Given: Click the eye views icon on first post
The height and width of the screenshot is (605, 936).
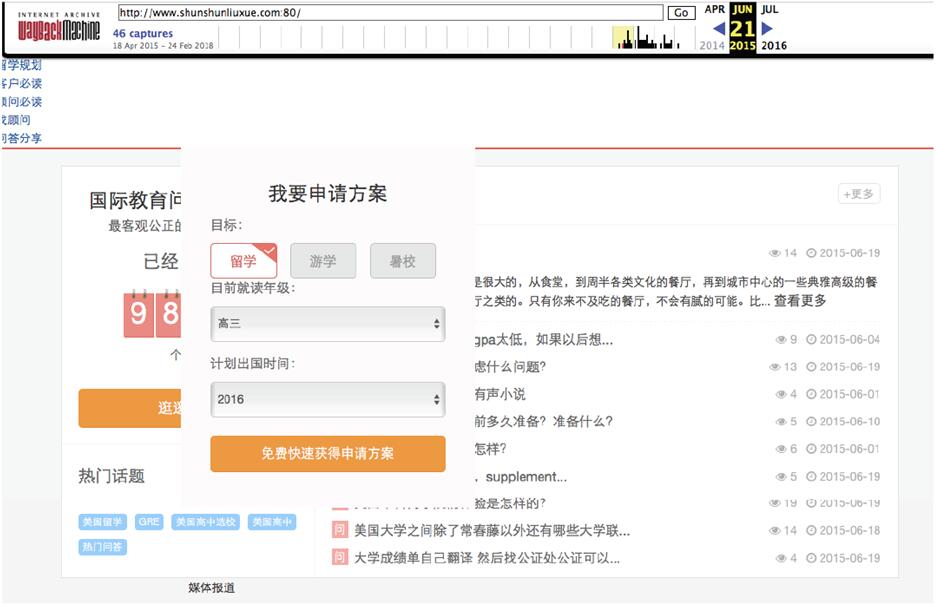Looking at the screenshot, I should 774,254.
